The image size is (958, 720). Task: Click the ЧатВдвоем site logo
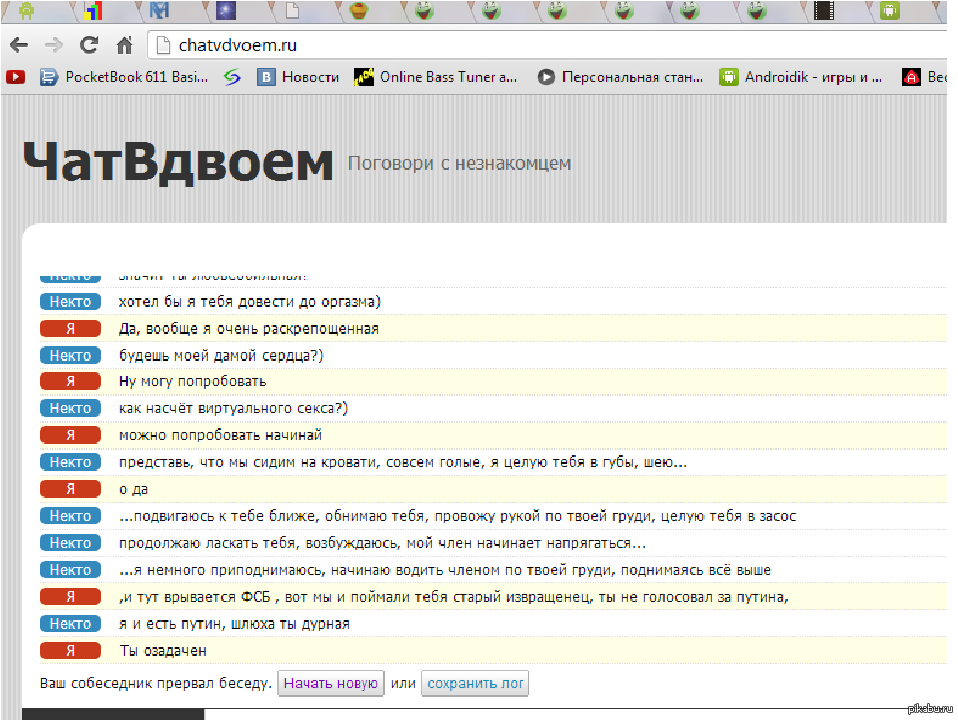(x=177, y=162)
